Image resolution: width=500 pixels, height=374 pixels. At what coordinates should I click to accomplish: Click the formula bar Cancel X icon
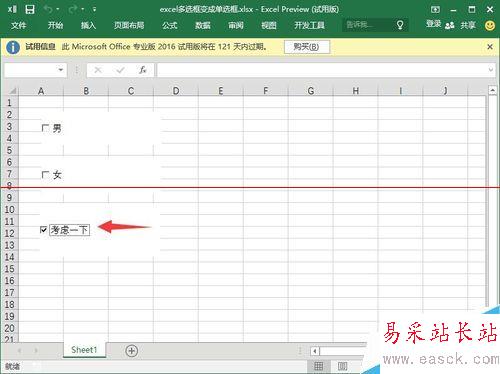(x=98, y=70)
